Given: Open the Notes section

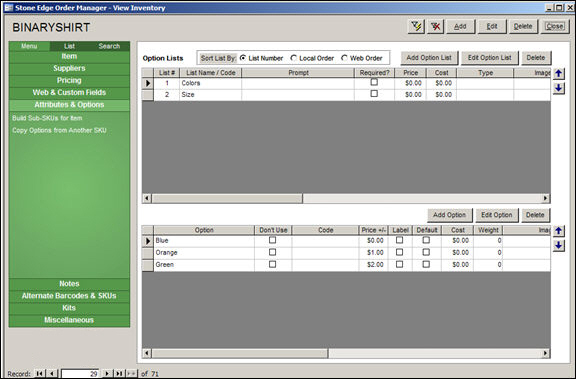Looking at the screenshot, I should coord(69,284).
